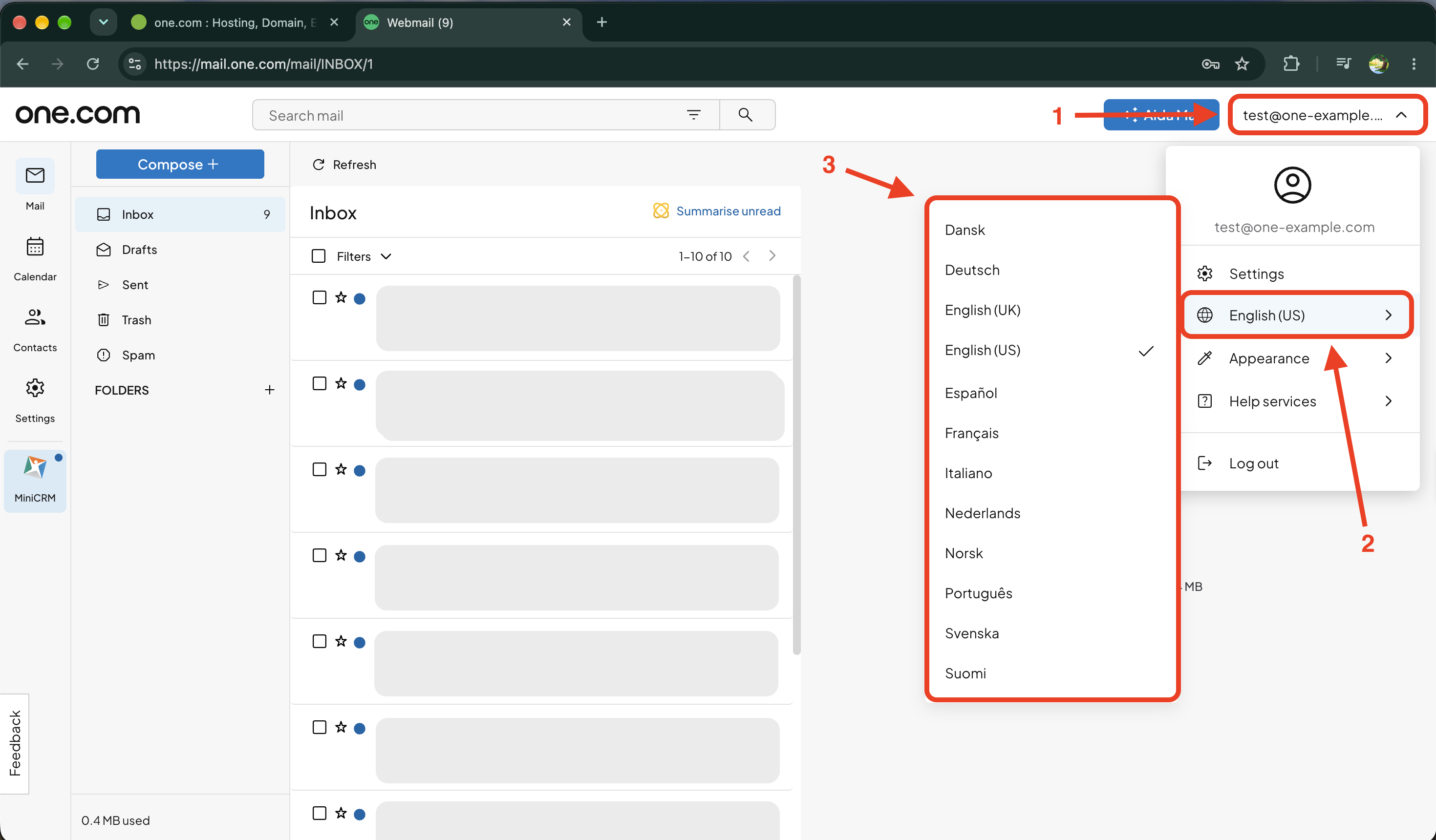Open the Feedback tab

15,743
